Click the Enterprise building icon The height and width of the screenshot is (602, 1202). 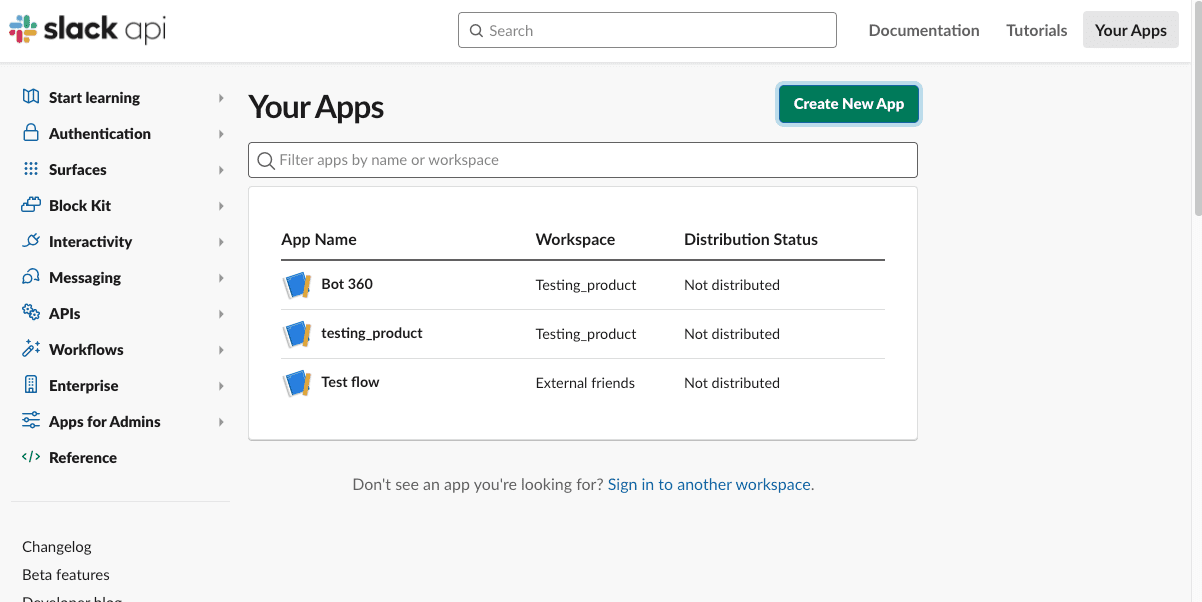[x=31, y=385]
